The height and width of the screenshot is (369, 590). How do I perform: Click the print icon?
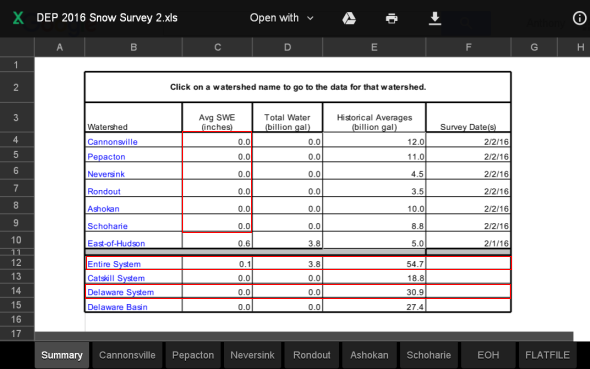392,18
